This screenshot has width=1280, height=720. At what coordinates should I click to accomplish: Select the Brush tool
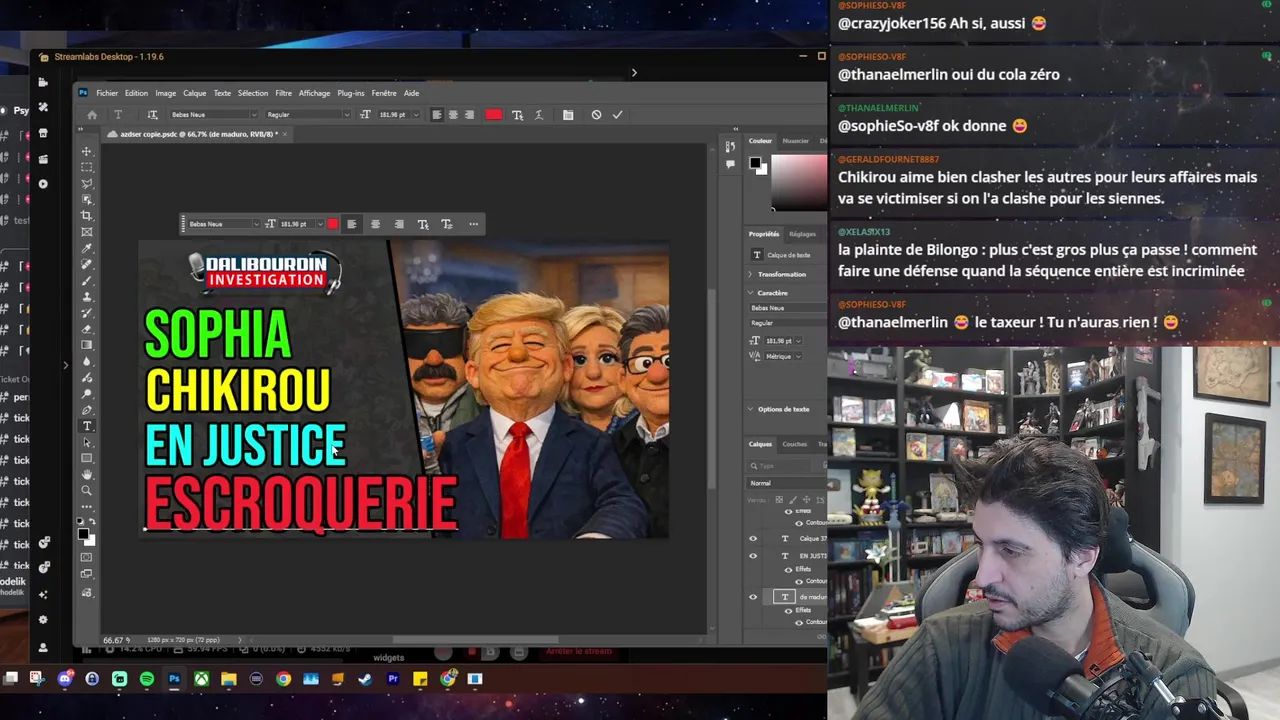click(x=87, y=280)
